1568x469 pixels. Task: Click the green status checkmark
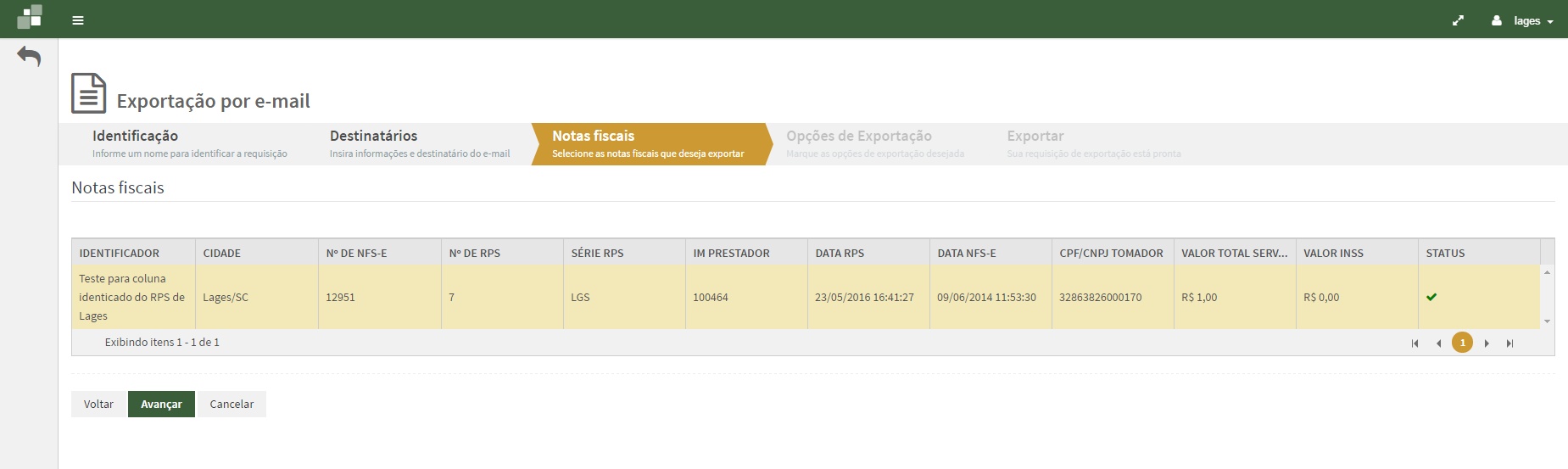pyautogui.click(x=1431, y=298)
